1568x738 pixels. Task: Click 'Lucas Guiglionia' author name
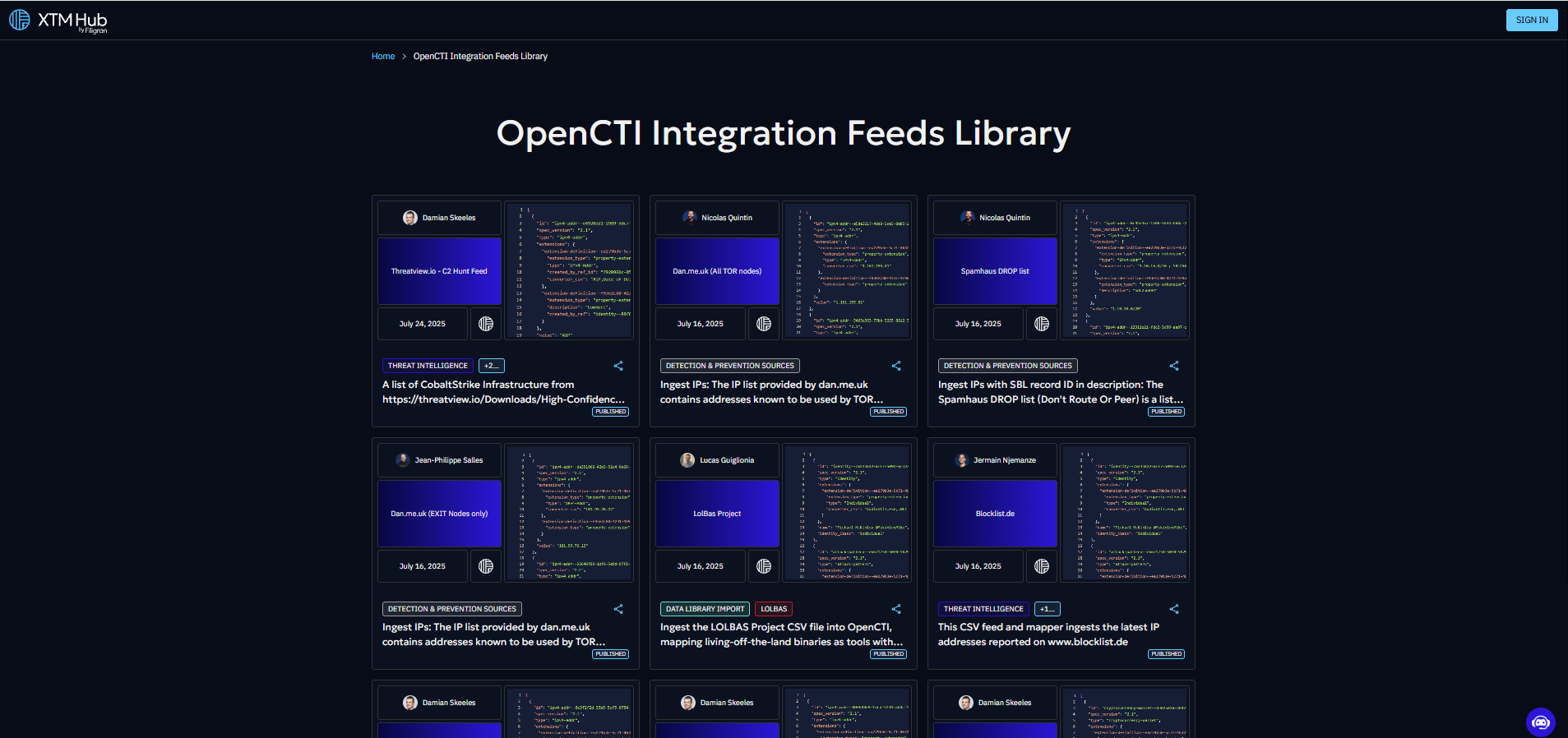[727, 460]
